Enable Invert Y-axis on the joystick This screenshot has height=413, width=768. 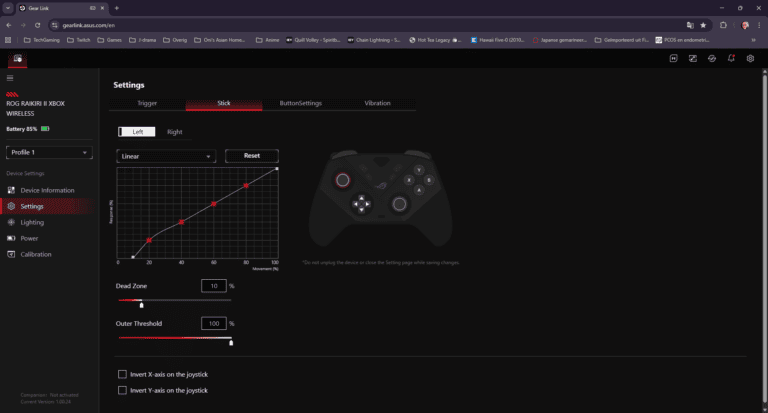(x=123, y=390)
